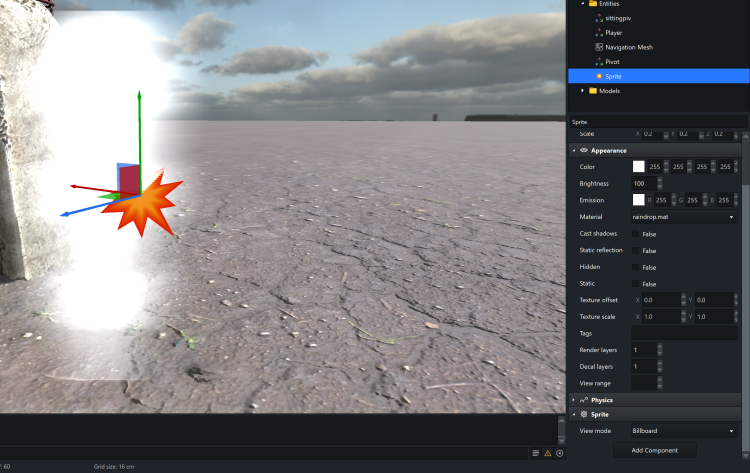Open the View mode Billboard dropdown

coord(684,430)
